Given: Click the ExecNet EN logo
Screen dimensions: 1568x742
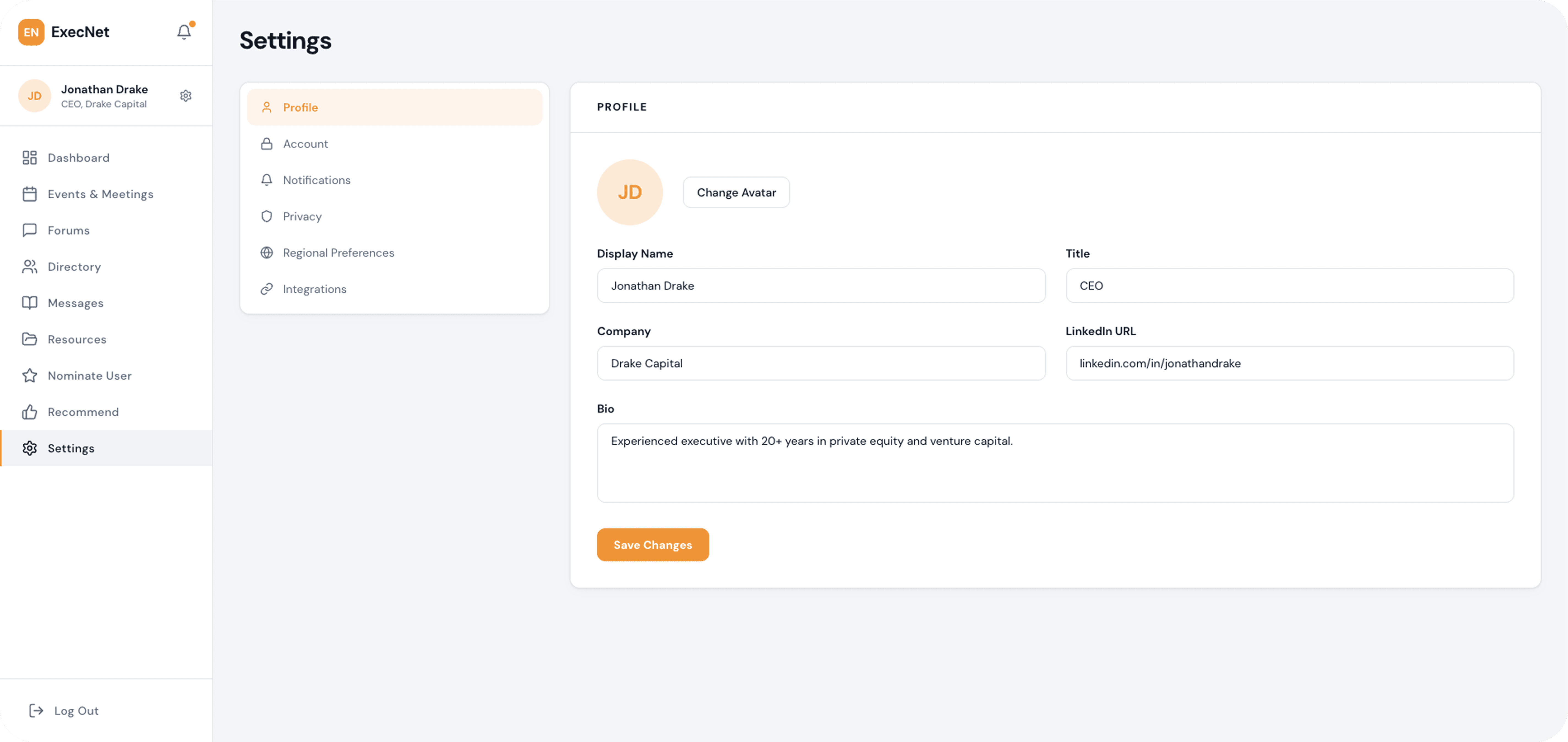Looking at the screenshot, I should point(31,32).
